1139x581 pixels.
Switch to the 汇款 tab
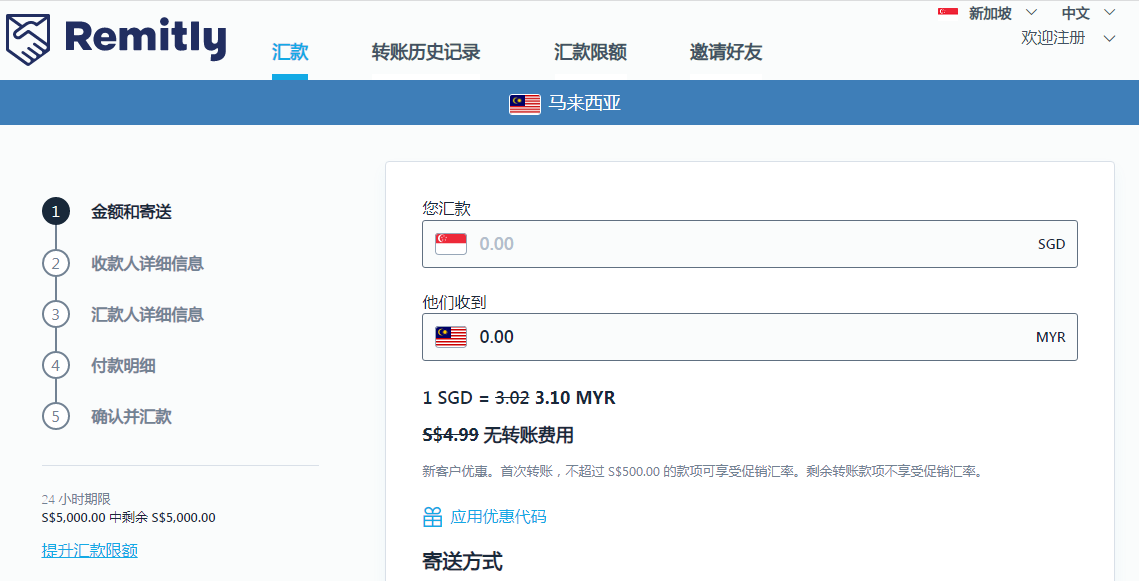coord(290,53)
